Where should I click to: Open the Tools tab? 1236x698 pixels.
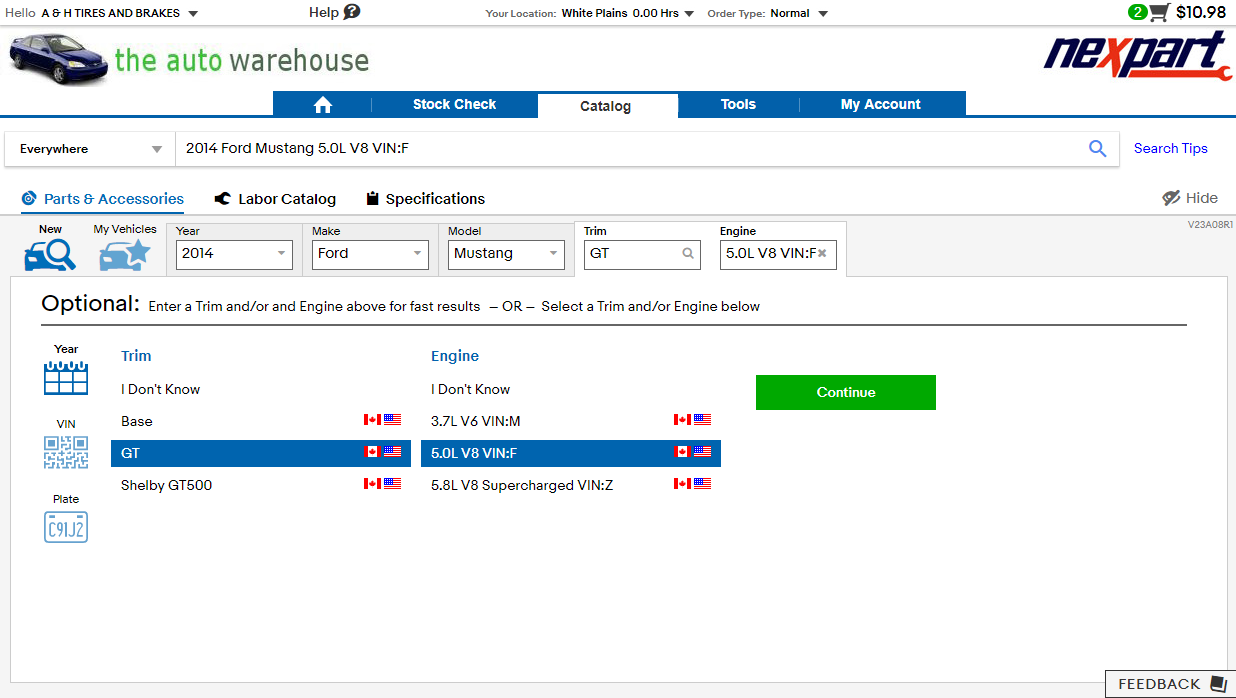738,104
